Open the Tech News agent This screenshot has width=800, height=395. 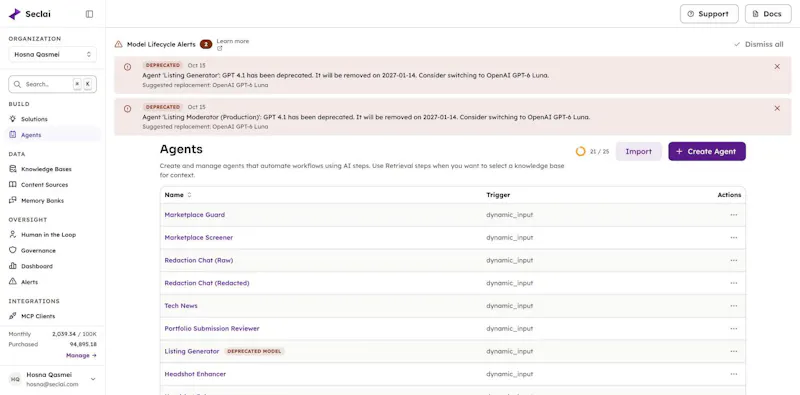(x=181, y=306)
